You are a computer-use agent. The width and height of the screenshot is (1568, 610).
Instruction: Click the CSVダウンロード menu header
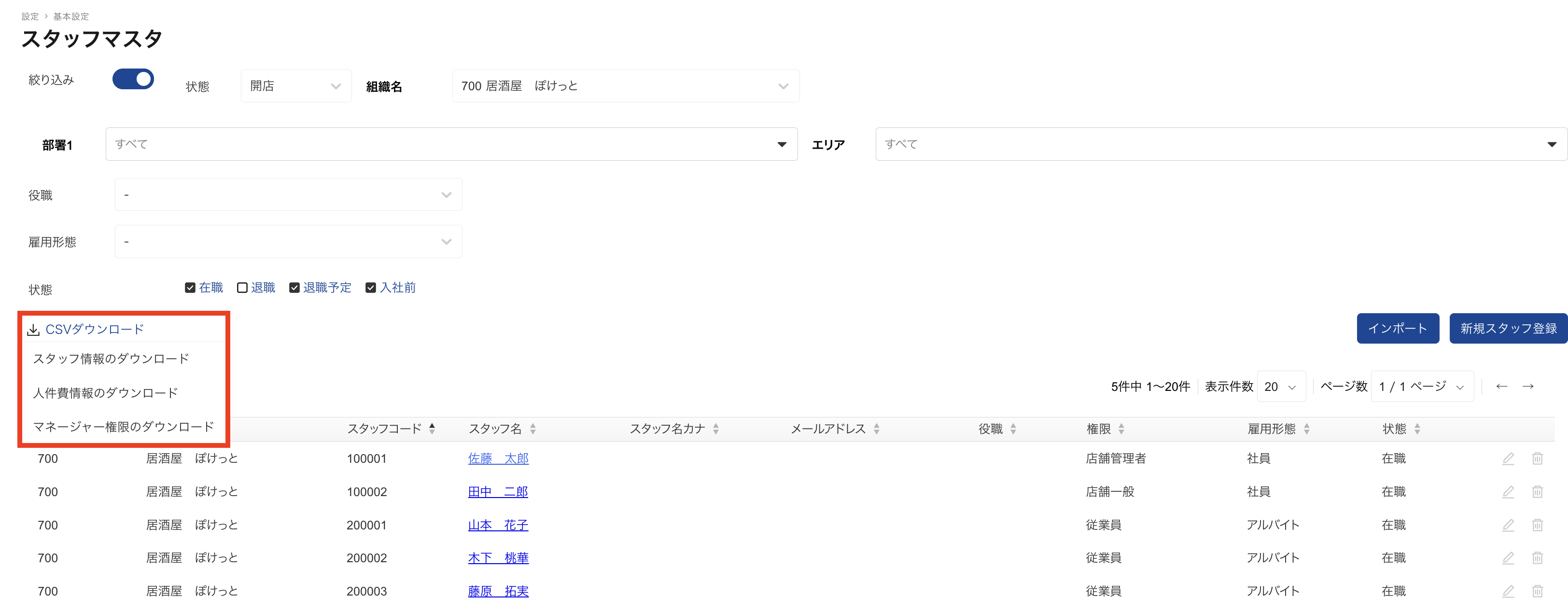coord(94,329)
